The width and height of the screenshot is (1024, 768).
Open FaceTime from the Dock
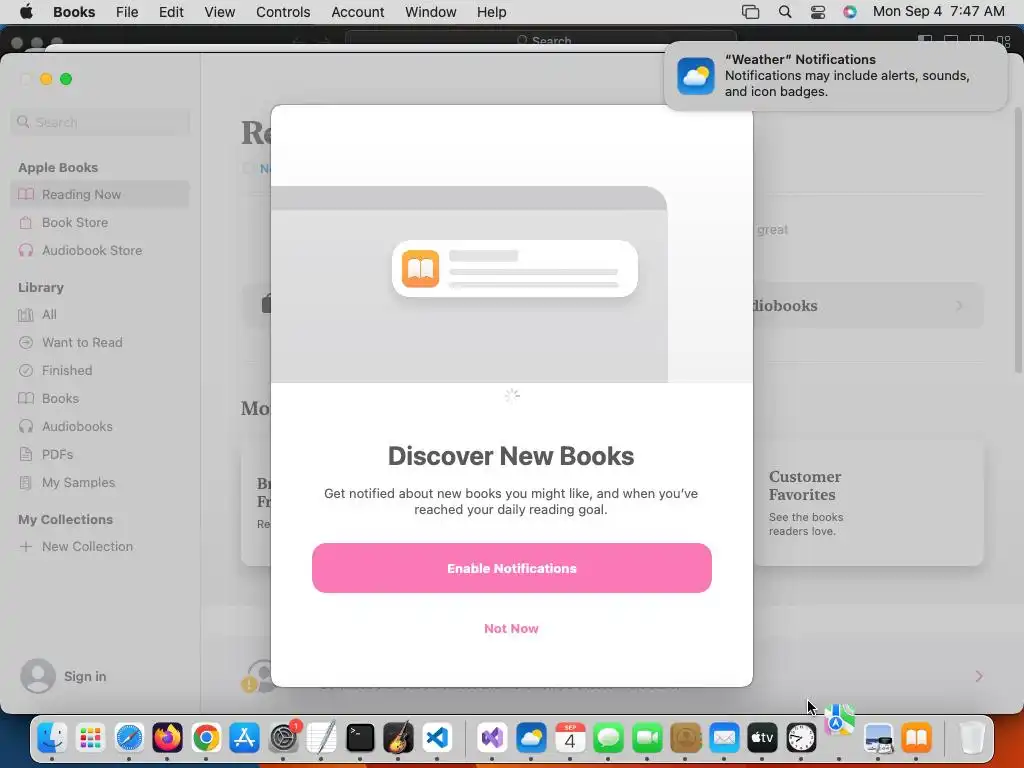pyautogui.click(x=647, y=738)
